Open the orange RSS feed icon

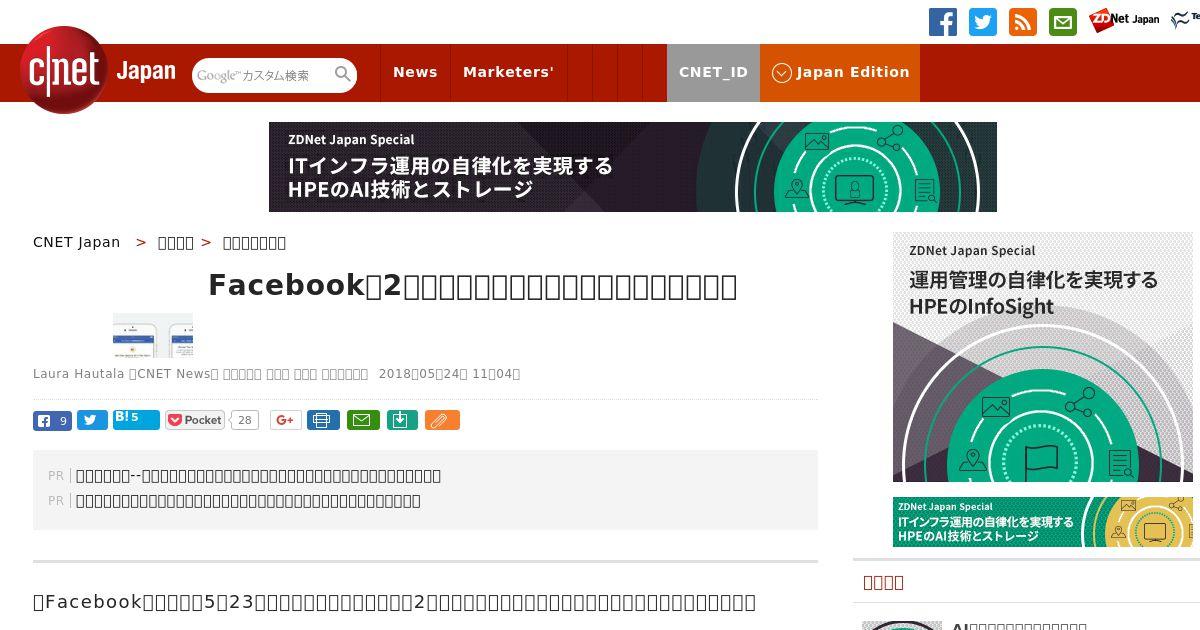pyautogui.click(x=1023, y=22)
